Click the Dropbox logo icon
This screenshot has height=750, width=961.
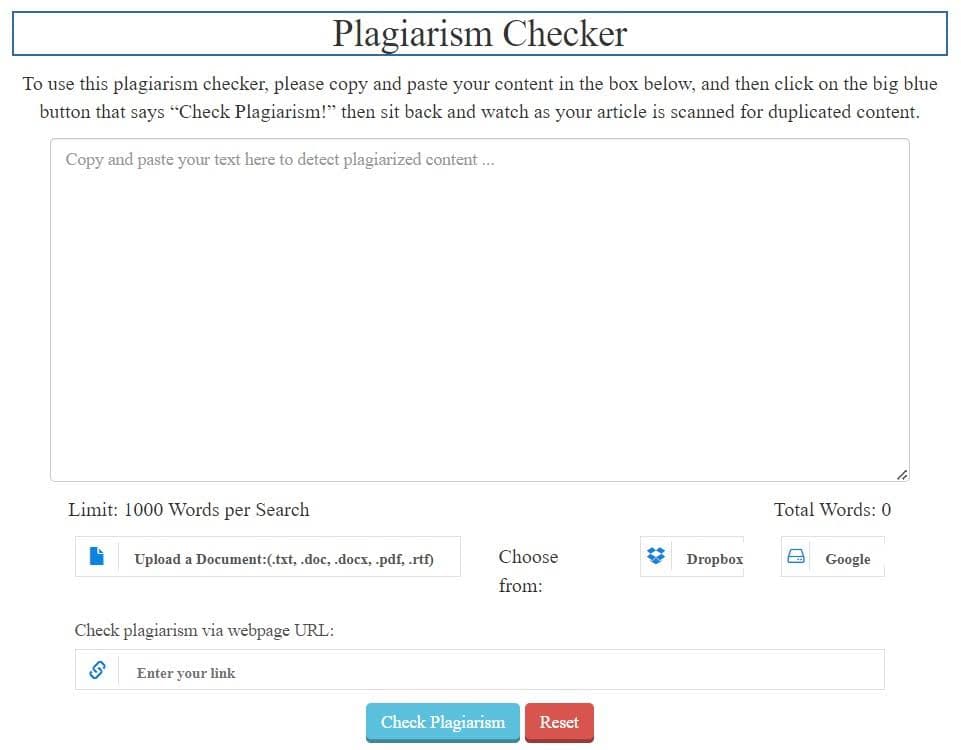(656, 557)
